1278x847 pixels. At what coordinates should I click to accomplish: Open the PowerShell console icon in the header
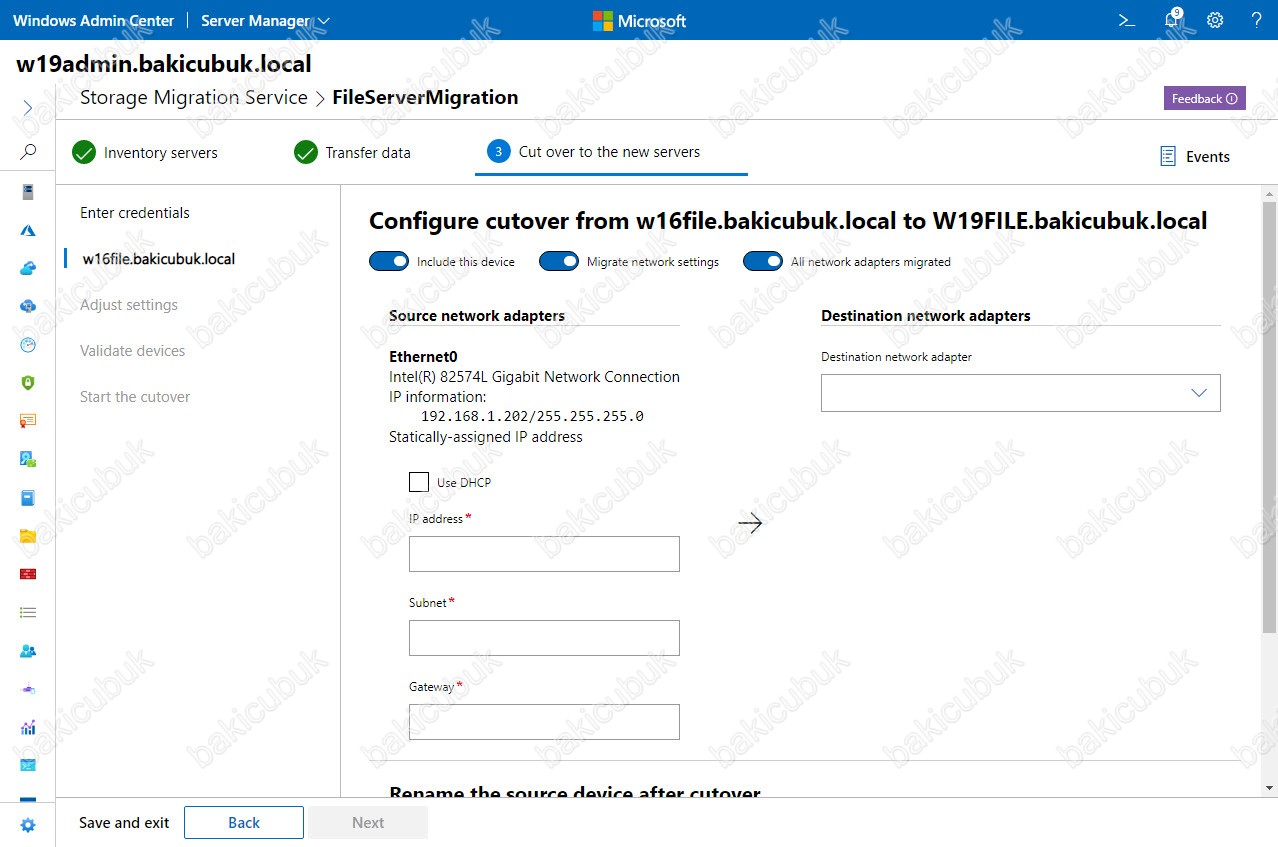pos(1127,20)
